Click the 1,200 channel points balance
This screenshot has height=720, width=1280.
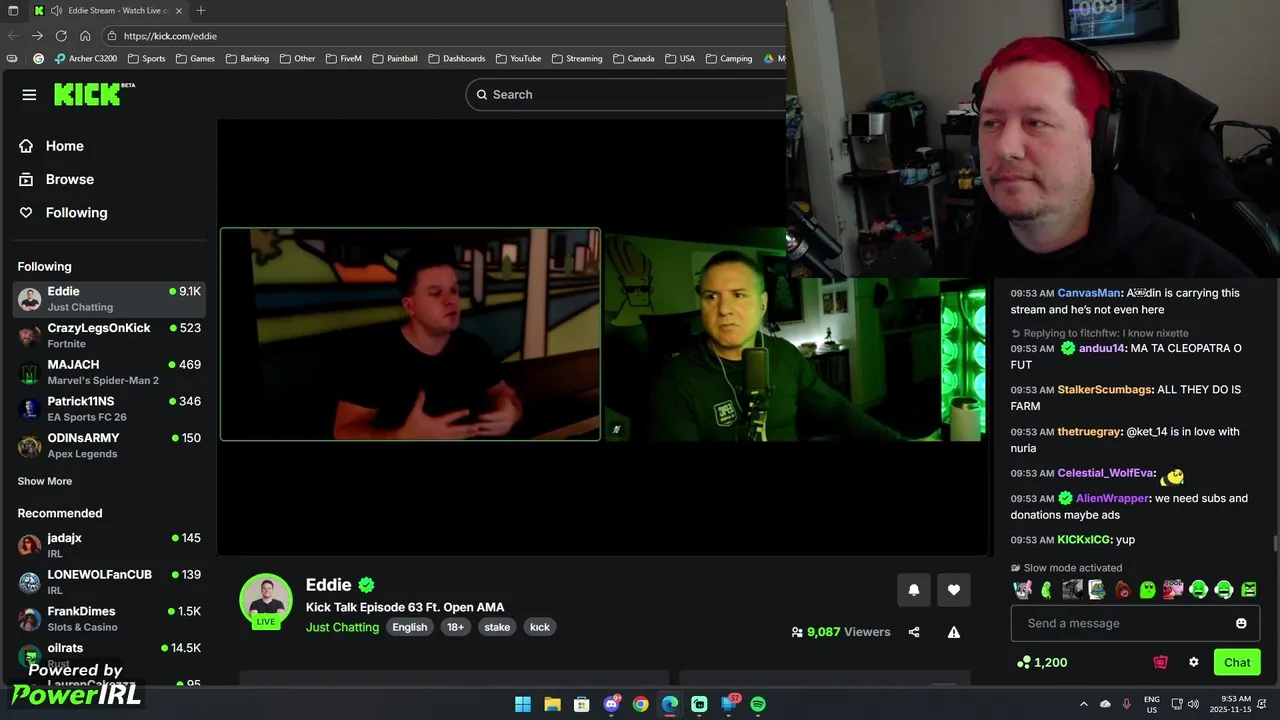[x=1042, y=662]
